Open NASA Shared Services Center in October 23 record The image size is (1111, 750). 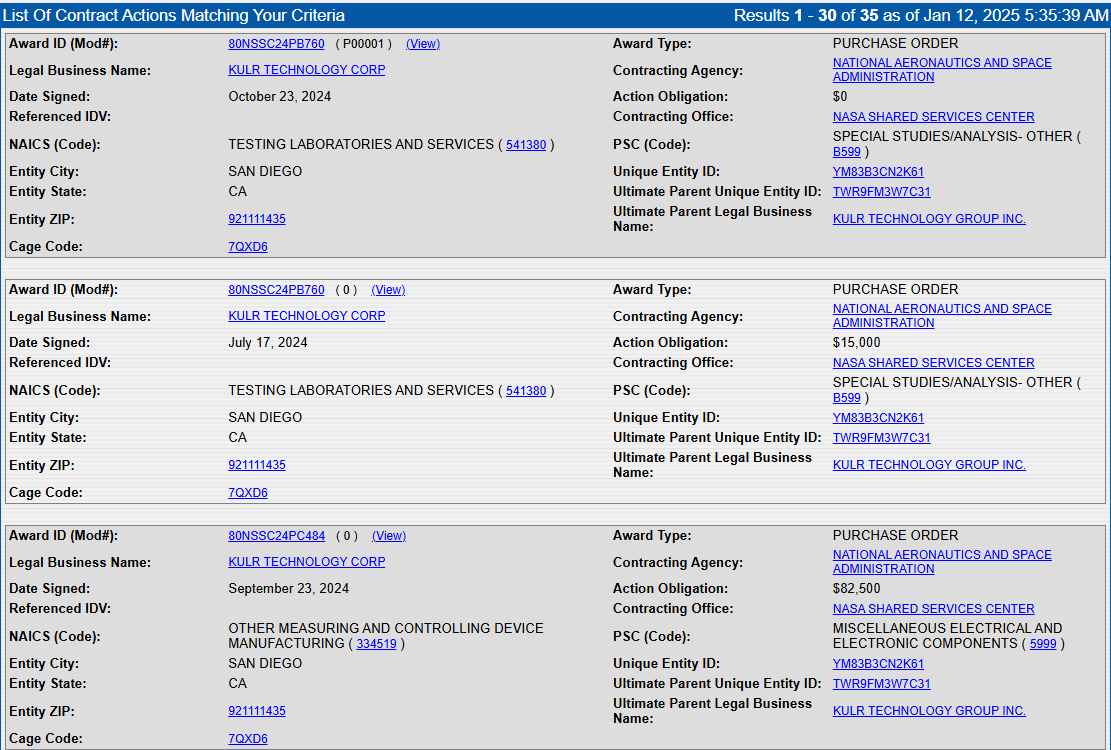933,117
